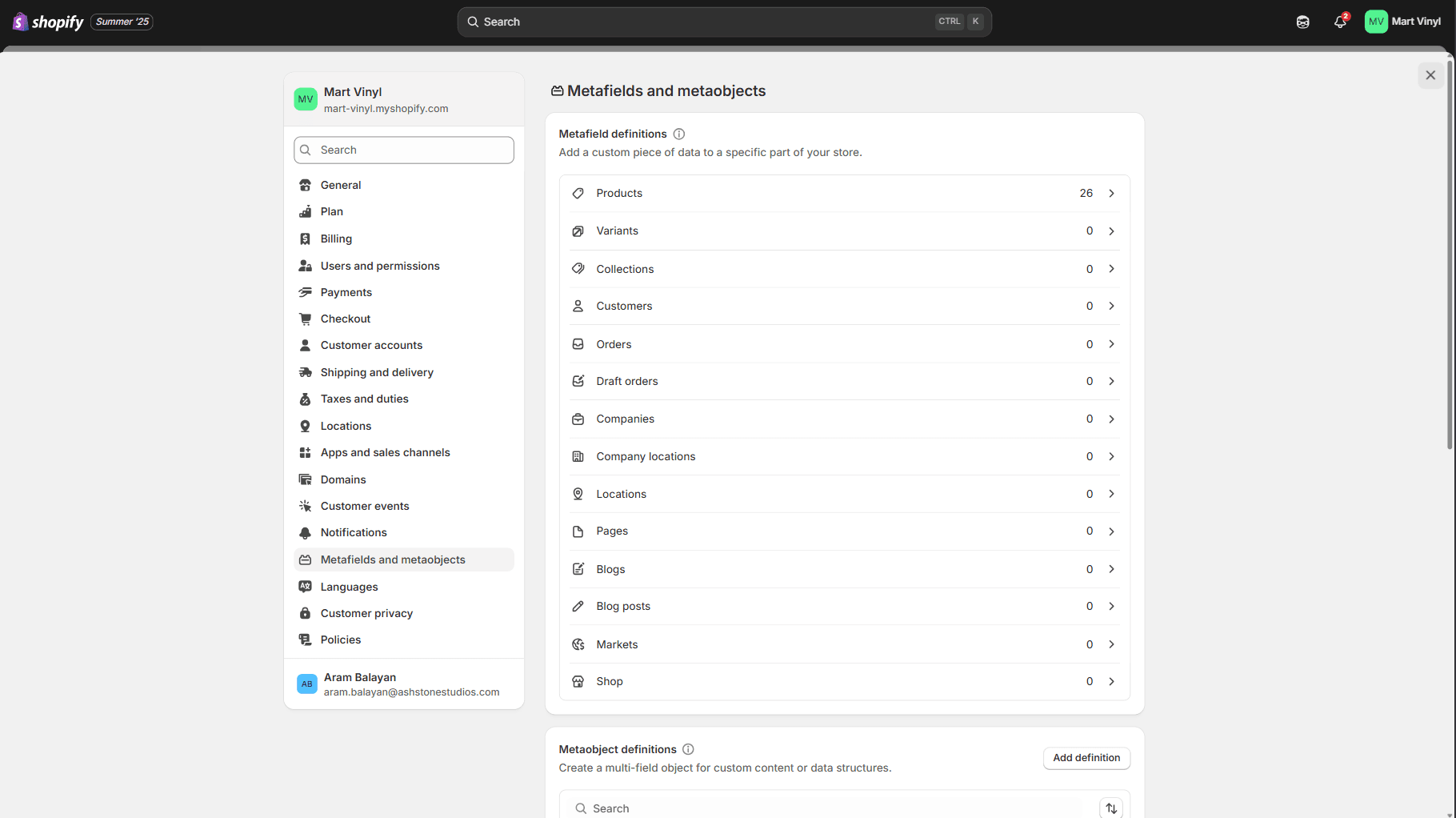Open the Sidekick assistant icon in top bar

(1302, 22)
